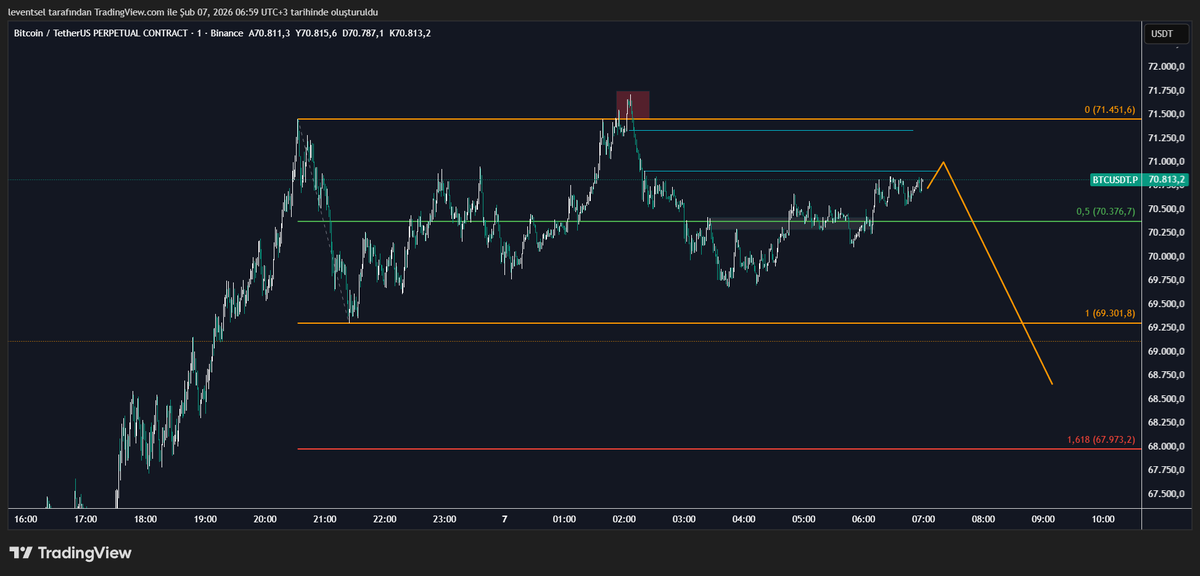Screen dimensions: 1200x576
Task: Click the 69.000,0 price axis label
Action: click(x=1165, y=351)
